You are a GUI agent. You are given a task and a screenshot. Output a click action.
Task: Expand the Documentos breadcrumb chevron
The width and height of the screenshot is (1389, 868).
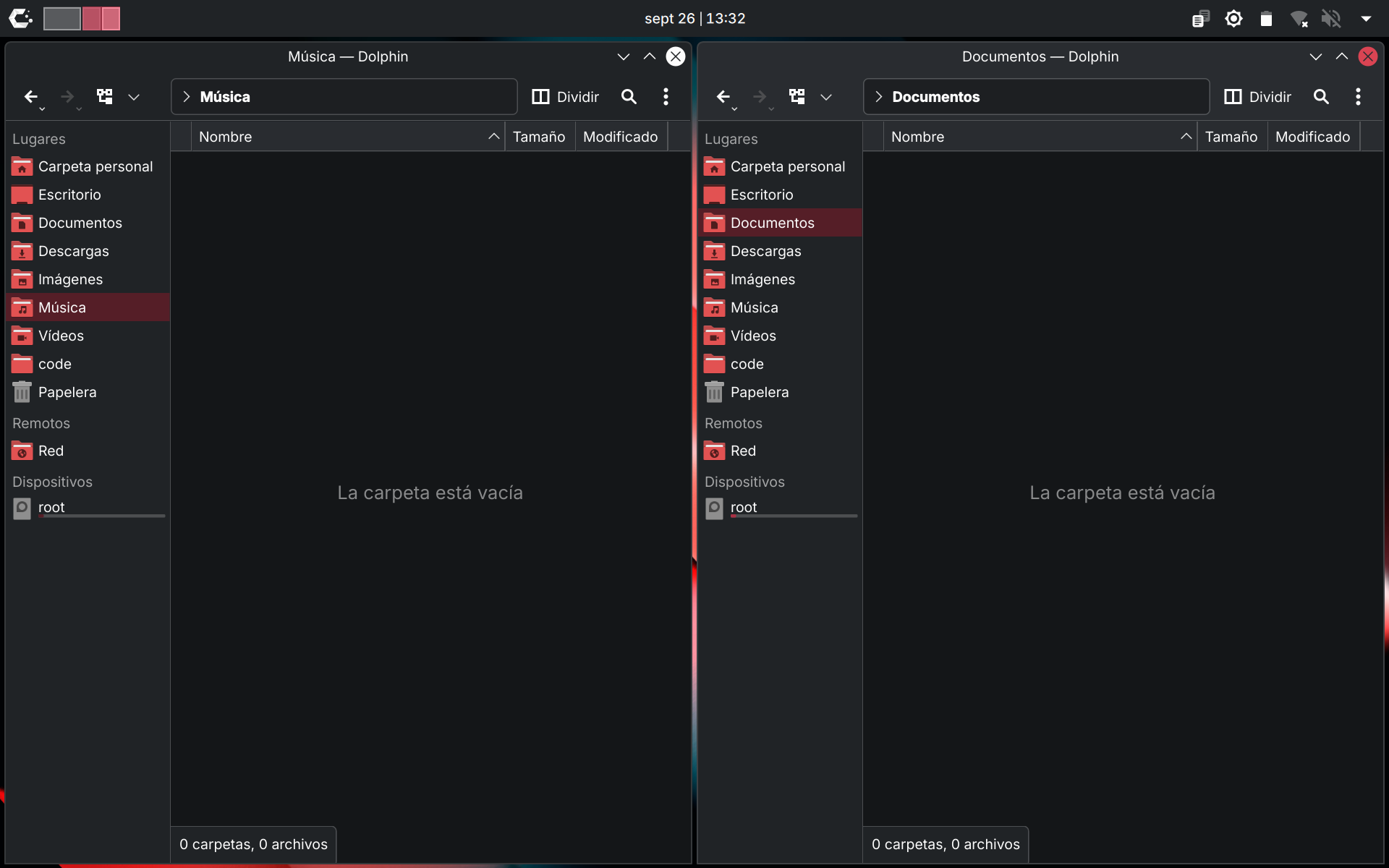tap(879, 97)
